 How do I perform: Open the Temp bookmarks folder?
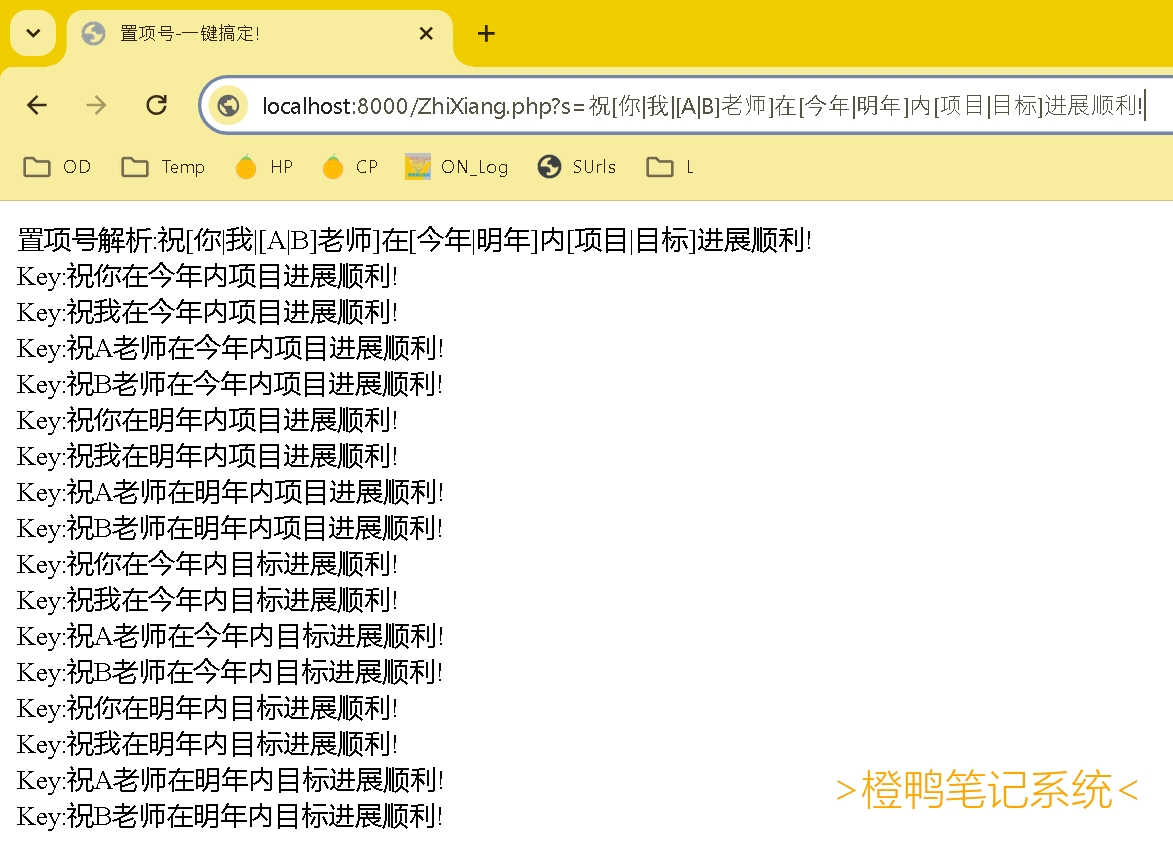pos(163,167)
